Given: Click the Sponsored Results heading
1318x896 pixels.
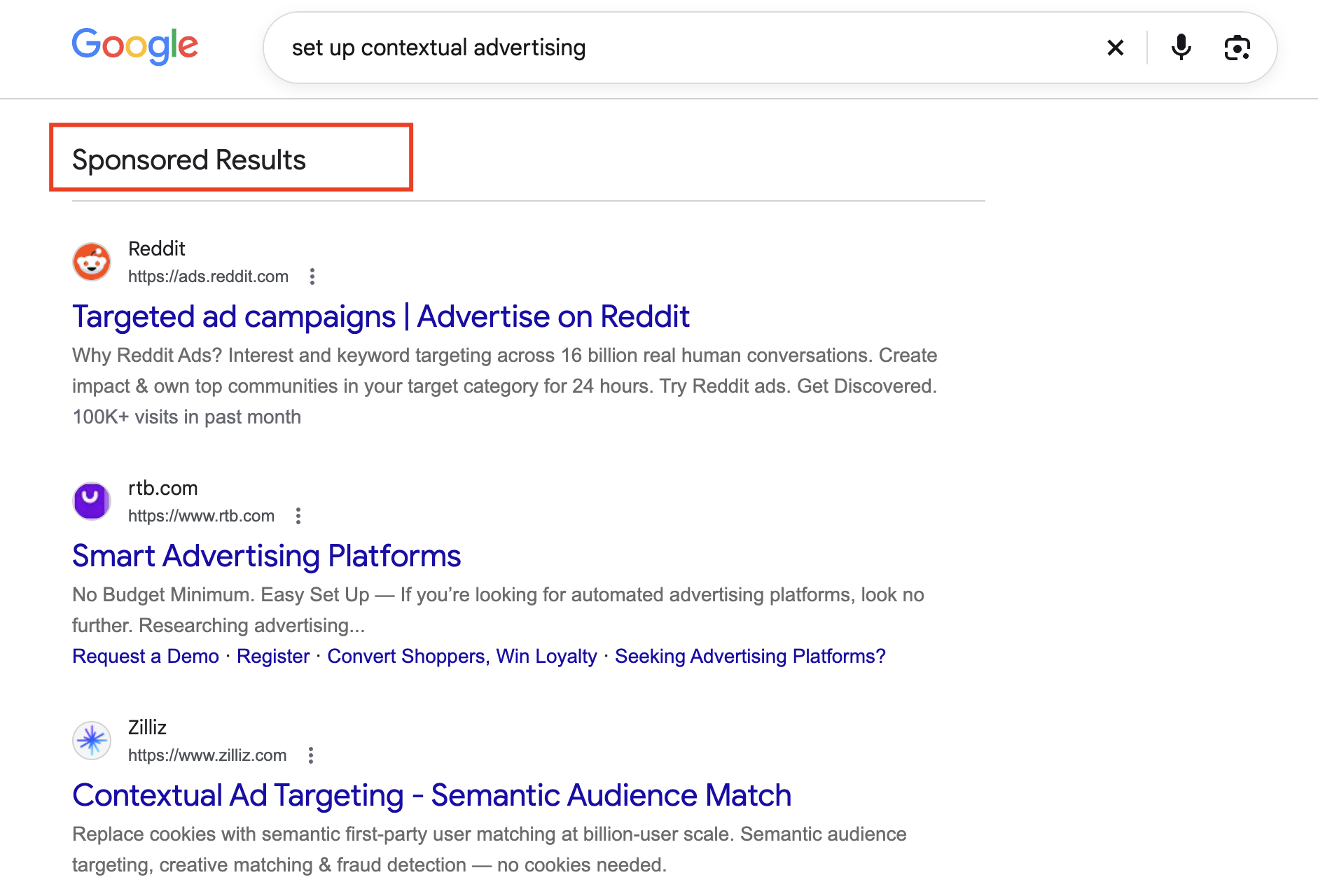Looking at the screenshot, I should tap(189, 160).
